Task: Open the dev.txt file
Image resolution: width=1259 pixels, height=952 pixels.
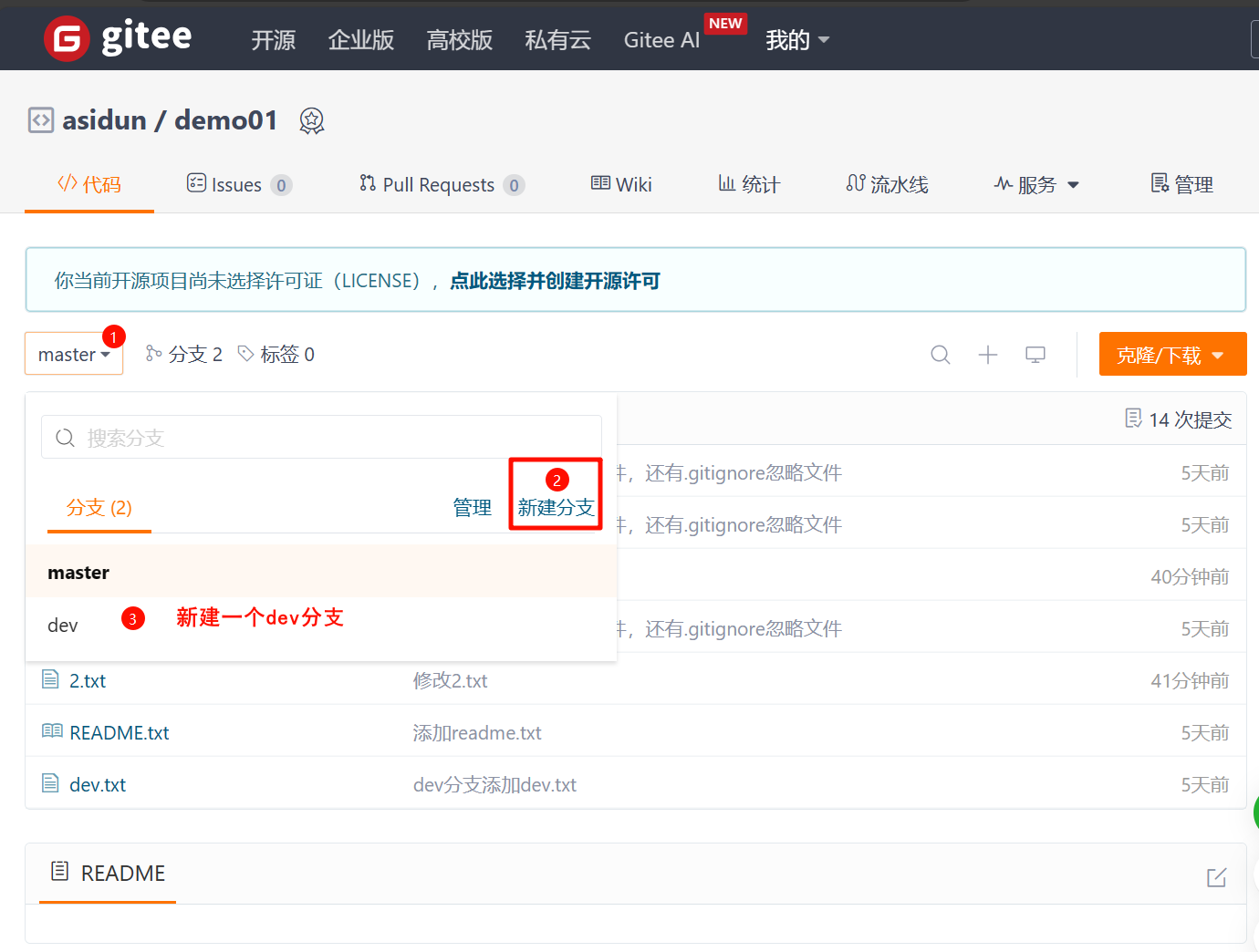Action: pyautogui.click(x=98, y=784)
